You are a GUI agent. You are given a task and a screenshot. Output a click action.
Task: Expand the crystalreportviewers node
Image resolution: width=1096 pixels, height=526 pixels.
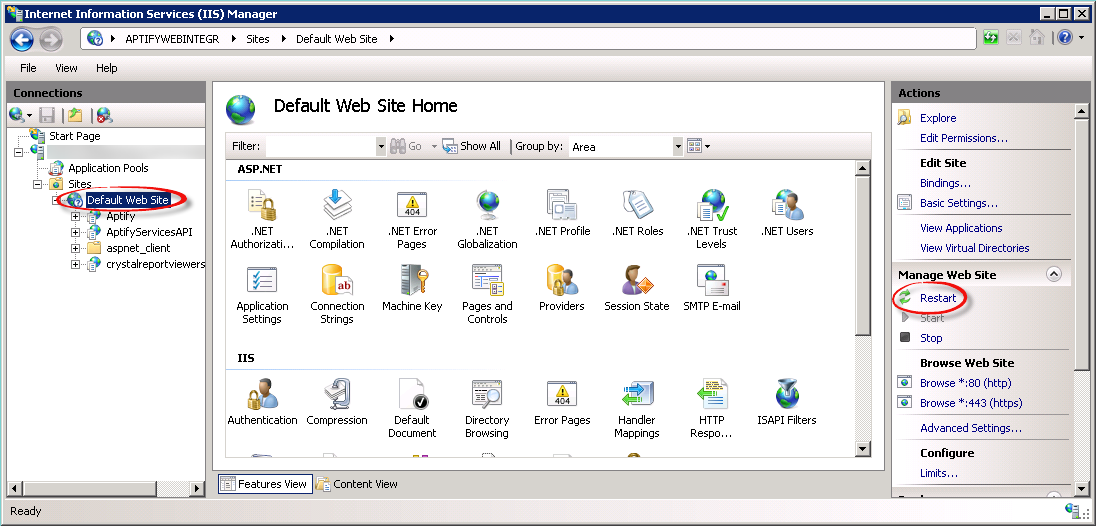[75, 264]
